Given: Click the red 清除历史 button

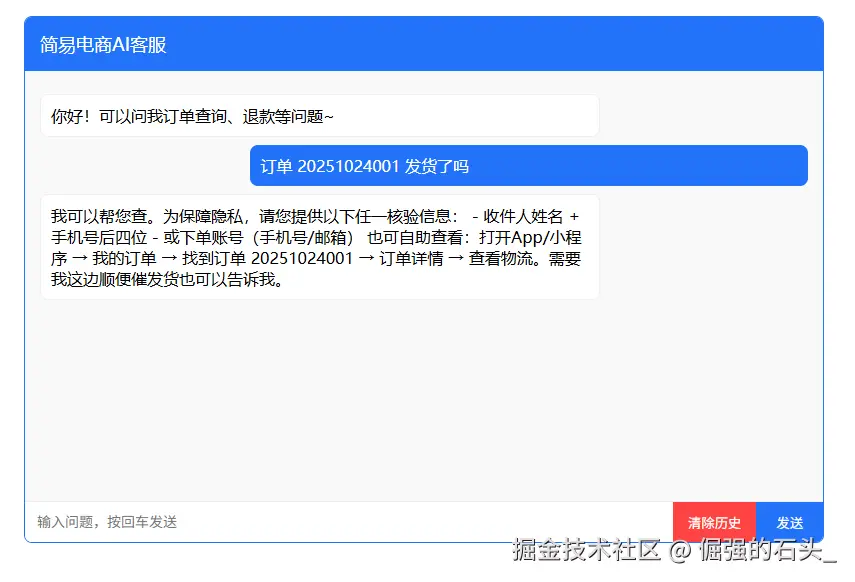Looking at the screenshot, I should (713, 521).
